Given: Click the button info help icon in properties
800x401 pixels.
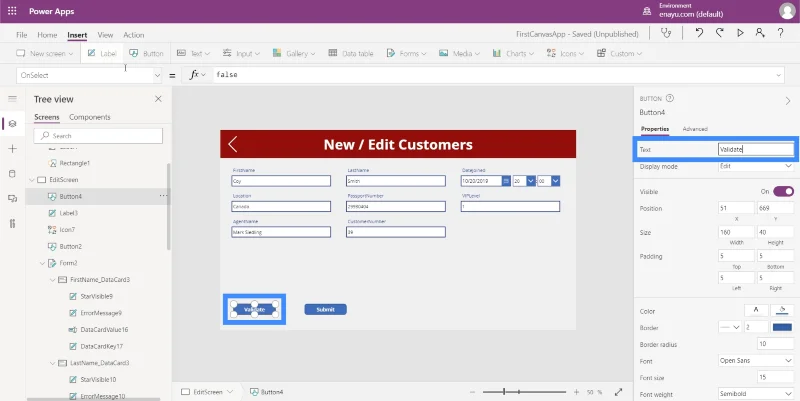Looking at the screenshot, I should click(x=670, y=98).
